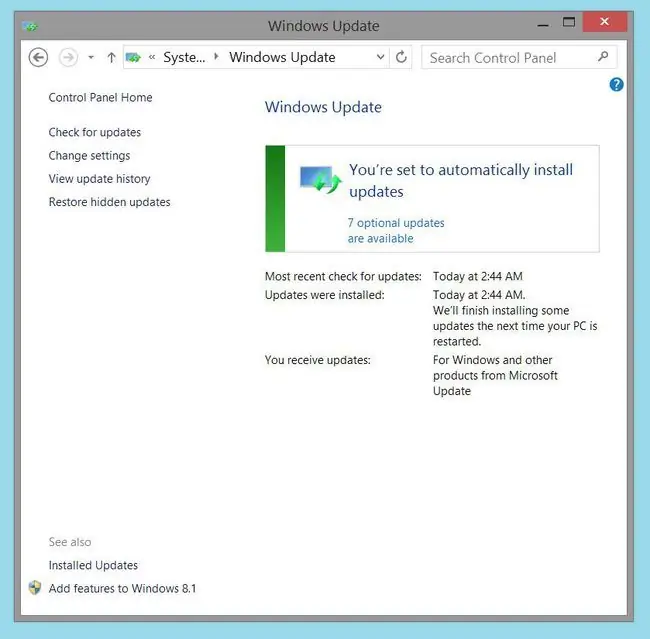Click the Windows Update address bar icon
Image resolution: width=650 pixels, height=639 pixels.
tap(133, 57)
